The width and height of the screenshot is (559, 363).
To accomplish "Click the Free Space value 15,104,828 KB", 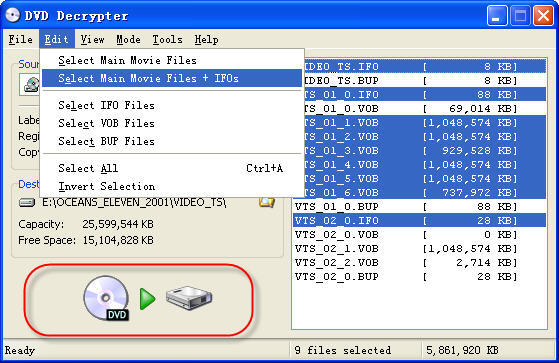I will (x=118, y=240).
